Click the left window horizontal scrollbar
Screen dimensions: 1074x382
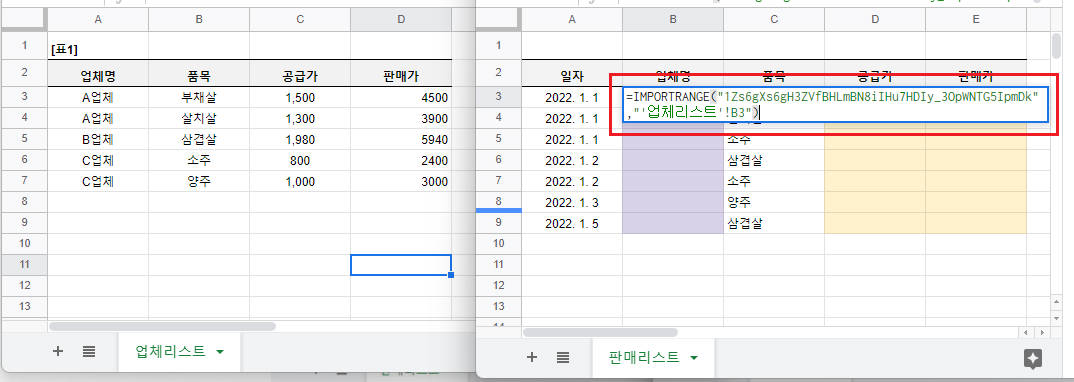pos(162,327)
